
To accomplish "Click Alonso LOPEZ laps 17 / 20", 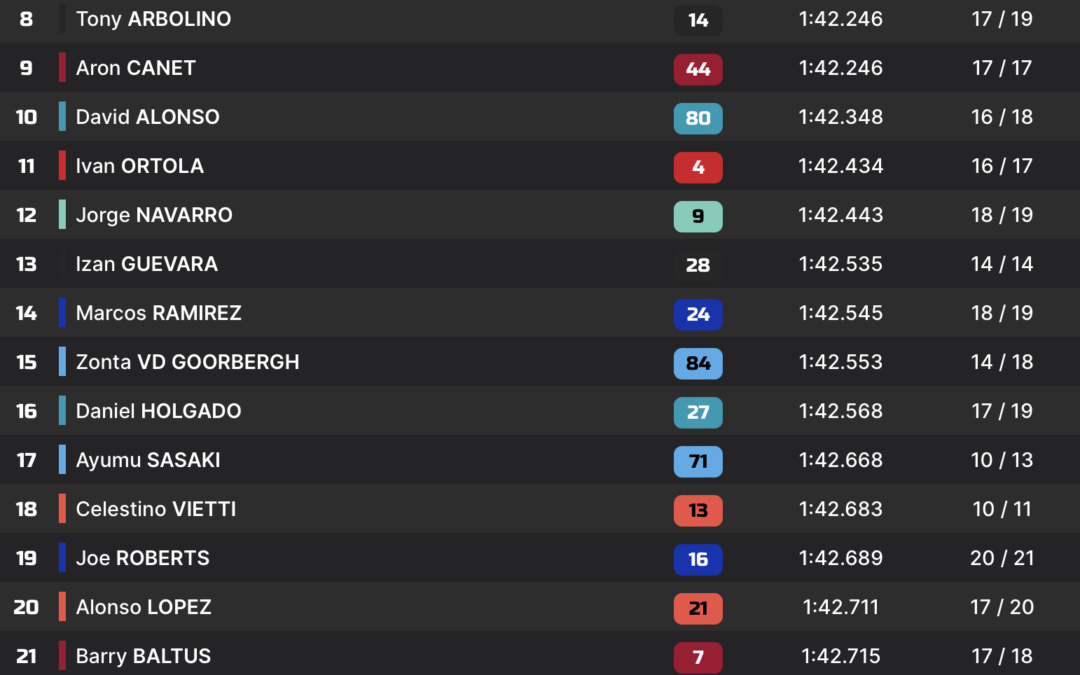I will click(1002, 607).
